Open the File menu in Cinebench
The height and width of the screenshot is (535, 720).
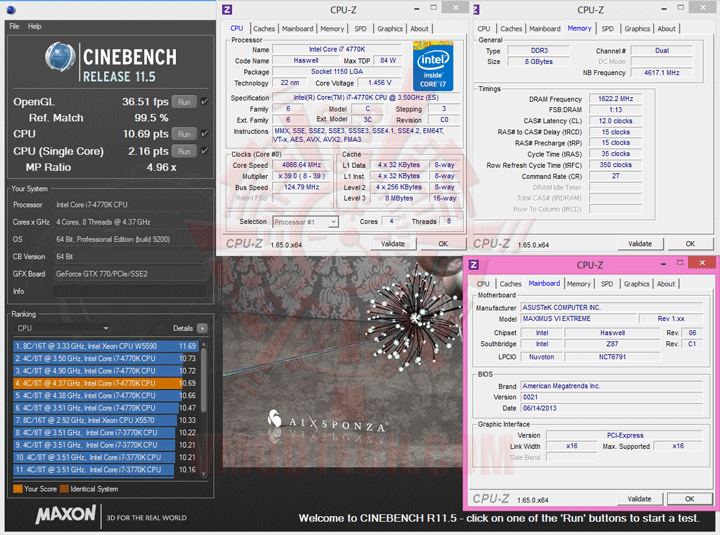pyautogui.click(x=14, y=26)
